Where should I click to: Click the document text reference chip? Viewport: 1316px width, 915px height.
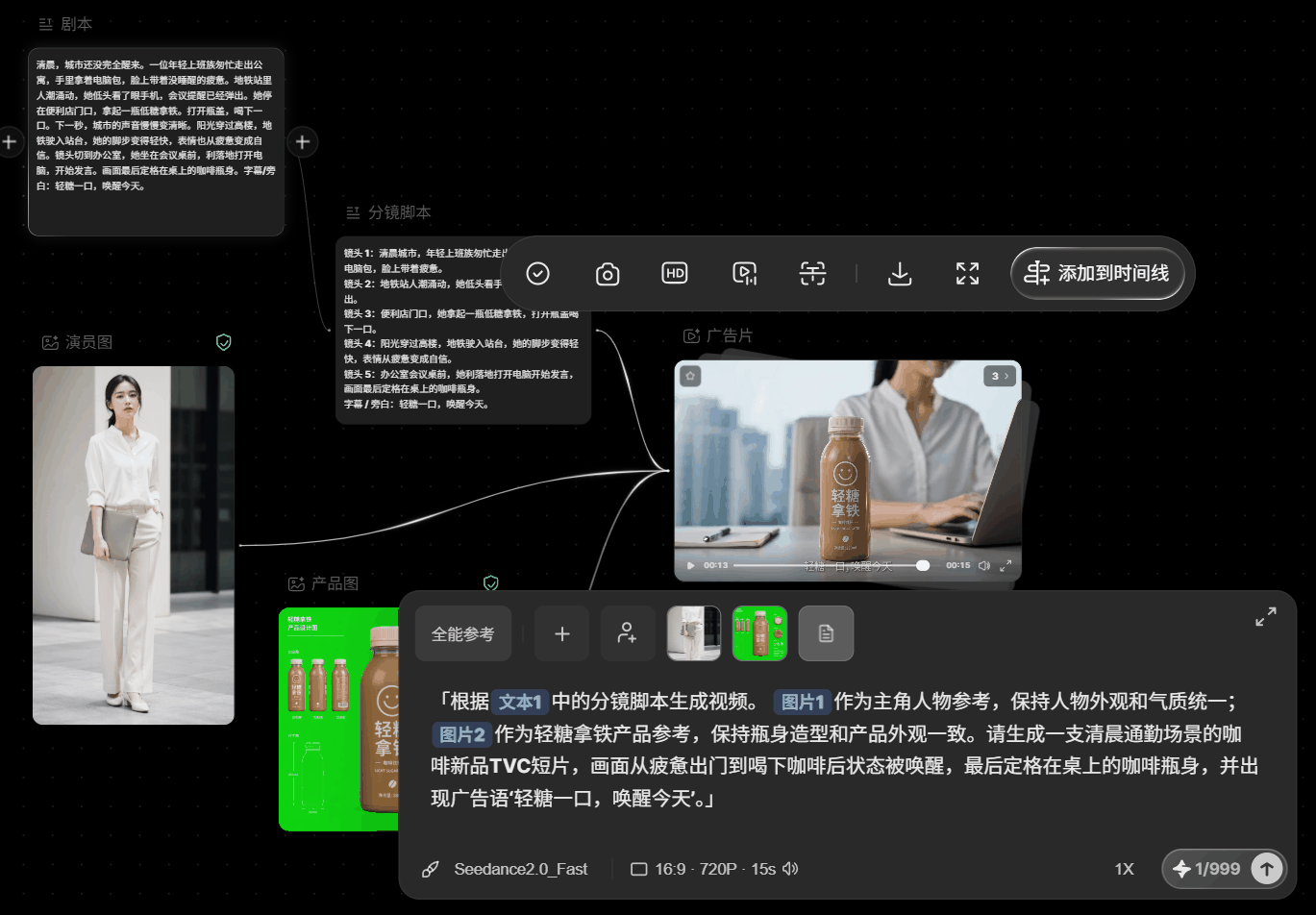pyautogui.click(x=826, y=633)
